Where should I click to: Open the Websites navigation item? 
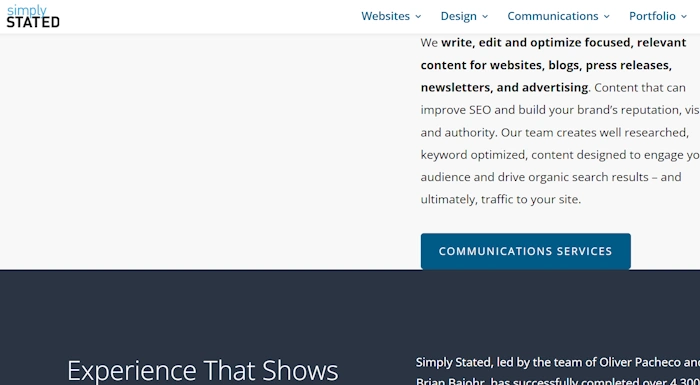391,16
